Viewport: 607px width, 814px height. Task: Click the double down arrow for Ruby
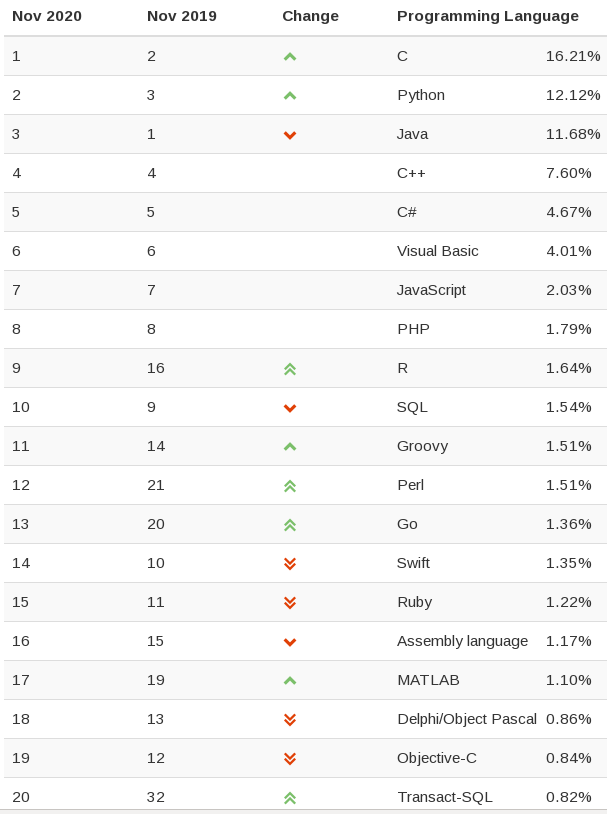[x=290, y=603]
